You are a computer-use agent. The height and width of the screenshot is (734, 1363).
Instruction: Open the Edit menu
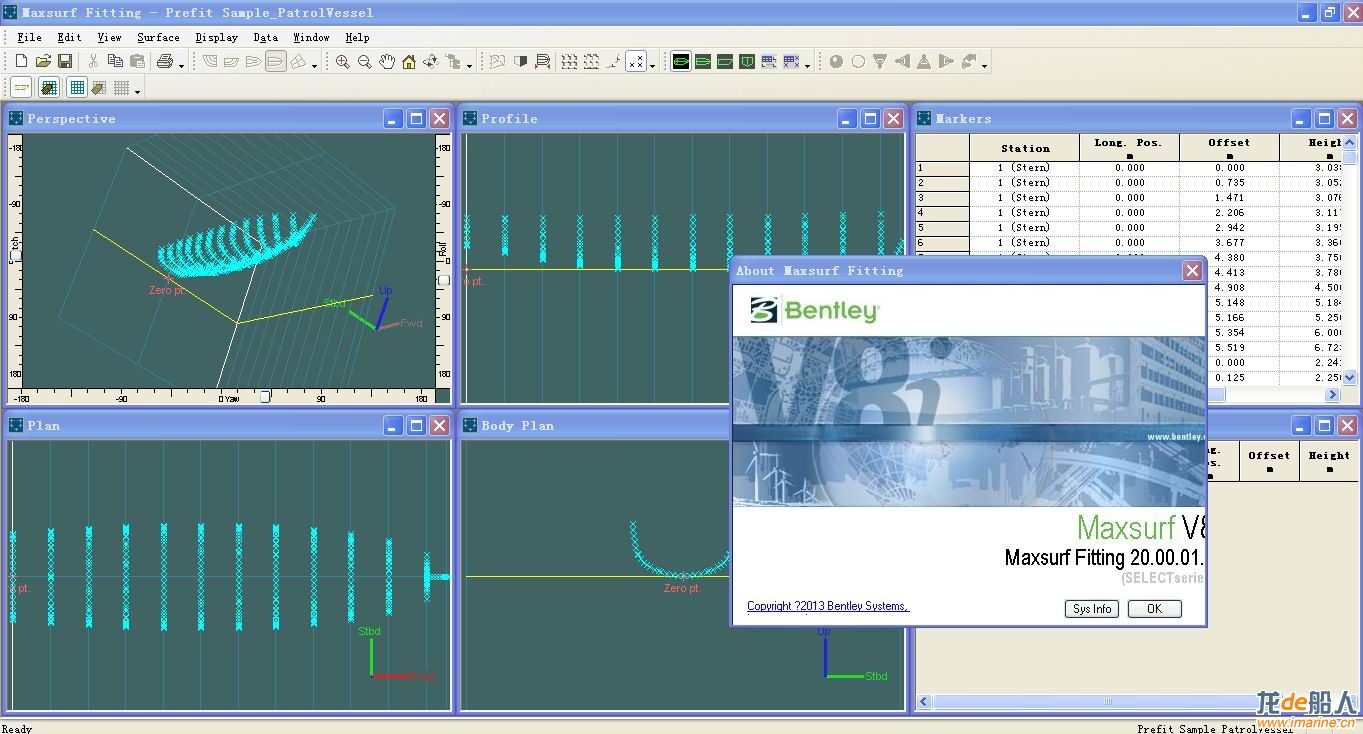(69, 37)
